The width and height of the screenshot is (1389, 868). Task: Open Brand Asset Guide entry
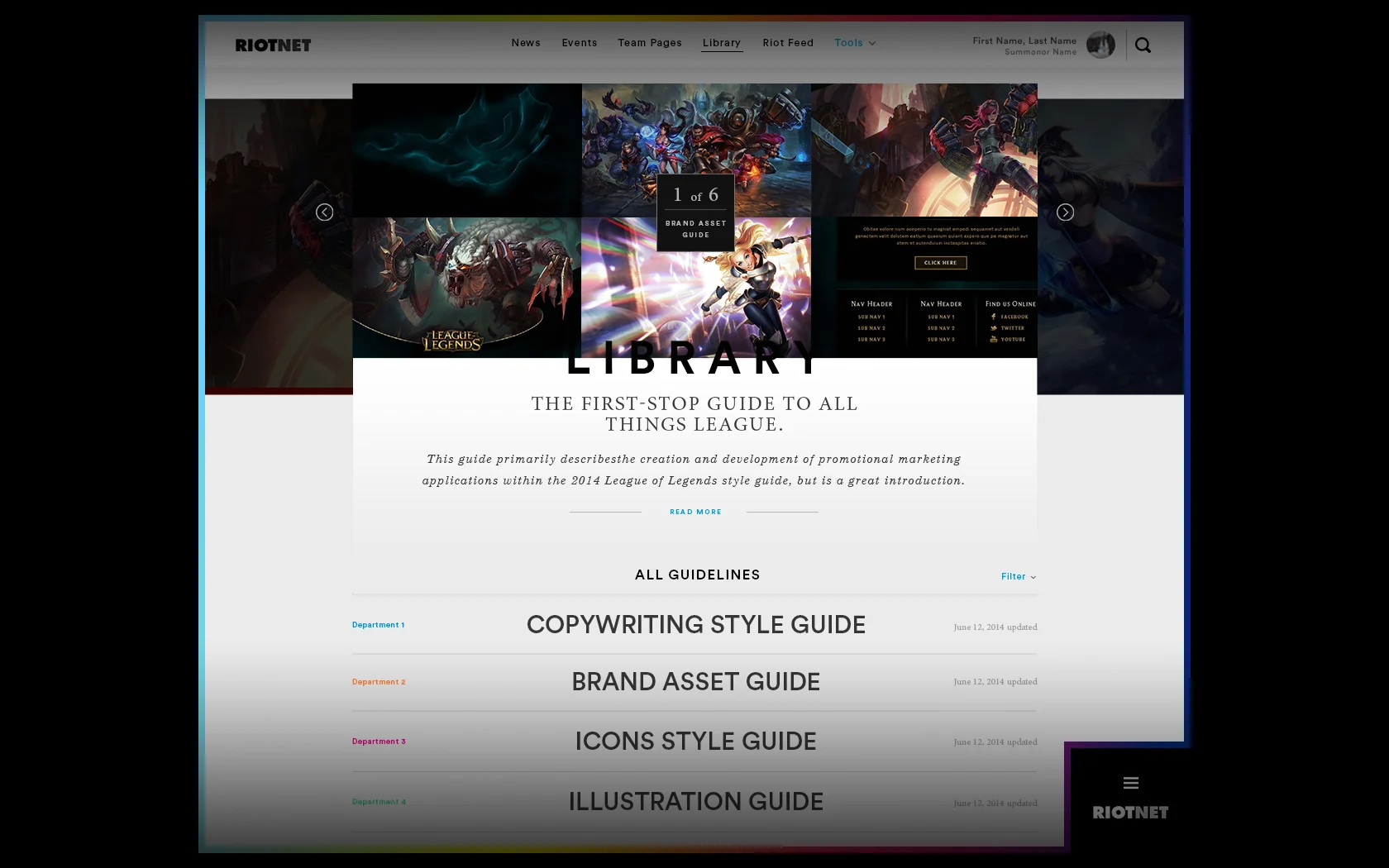(x=696, y=682)
